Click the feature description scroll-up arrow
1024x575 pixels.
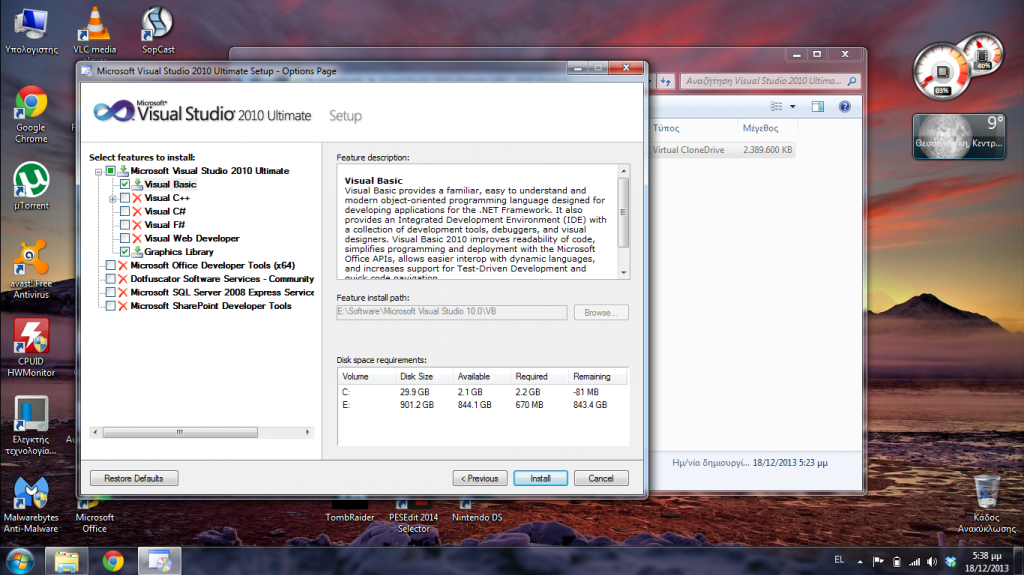coord(624,171)
